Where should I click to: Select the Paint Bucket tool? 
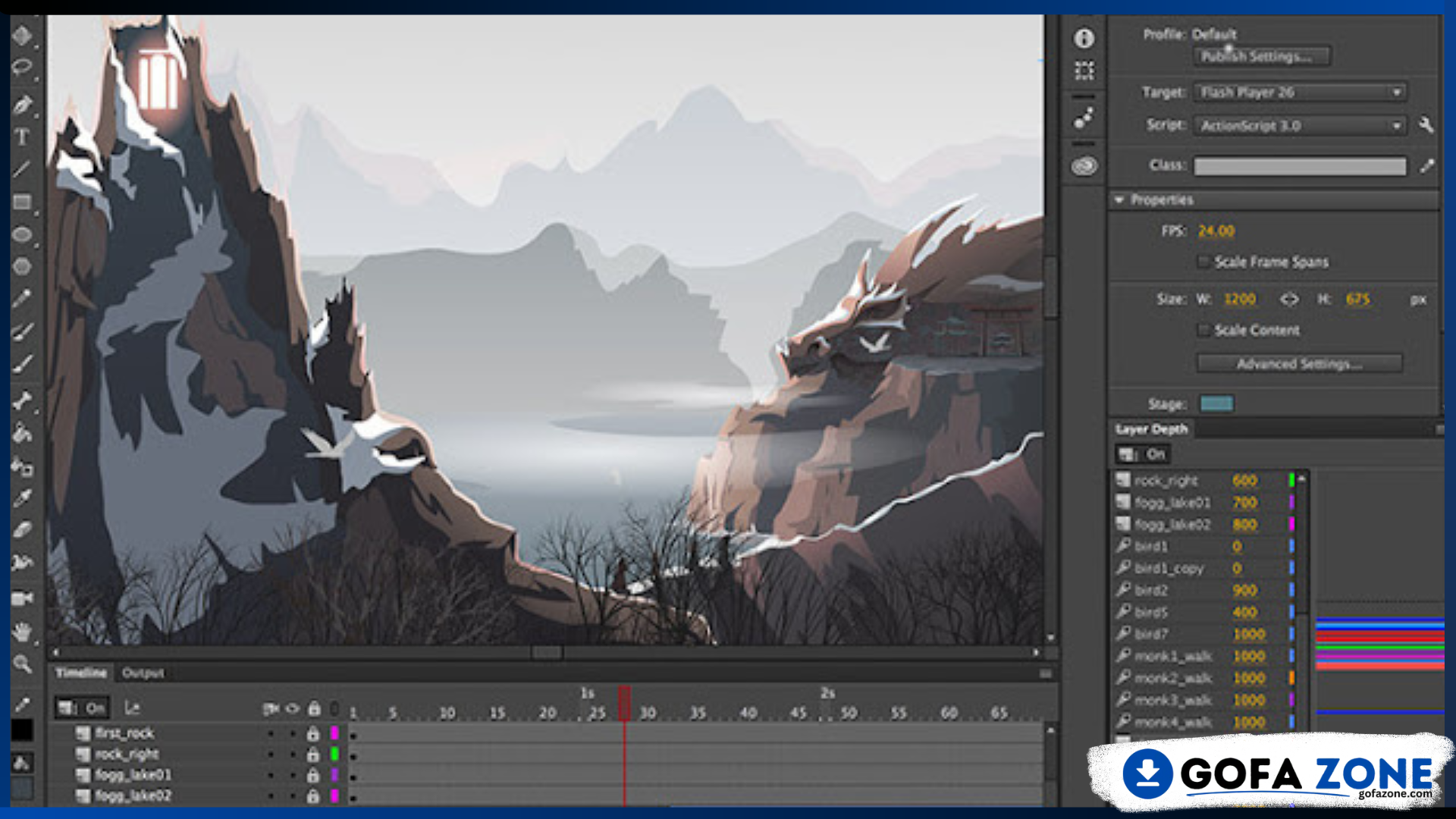tap(22, 433)
